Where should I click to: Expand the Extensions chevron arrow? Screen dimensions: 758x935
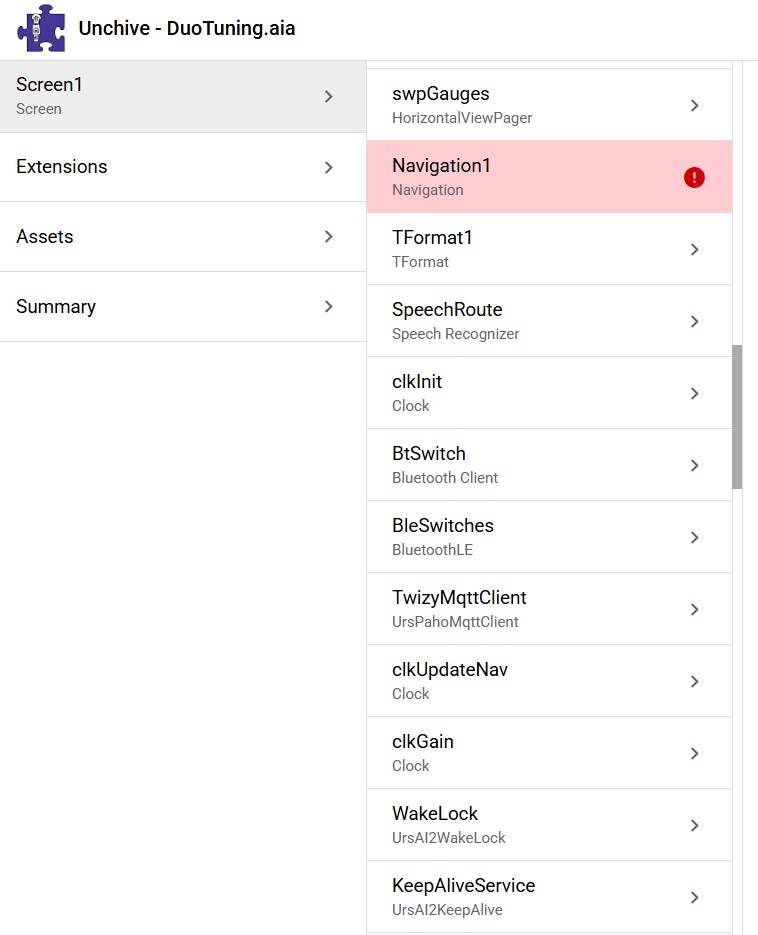click(x=329, y=167)
